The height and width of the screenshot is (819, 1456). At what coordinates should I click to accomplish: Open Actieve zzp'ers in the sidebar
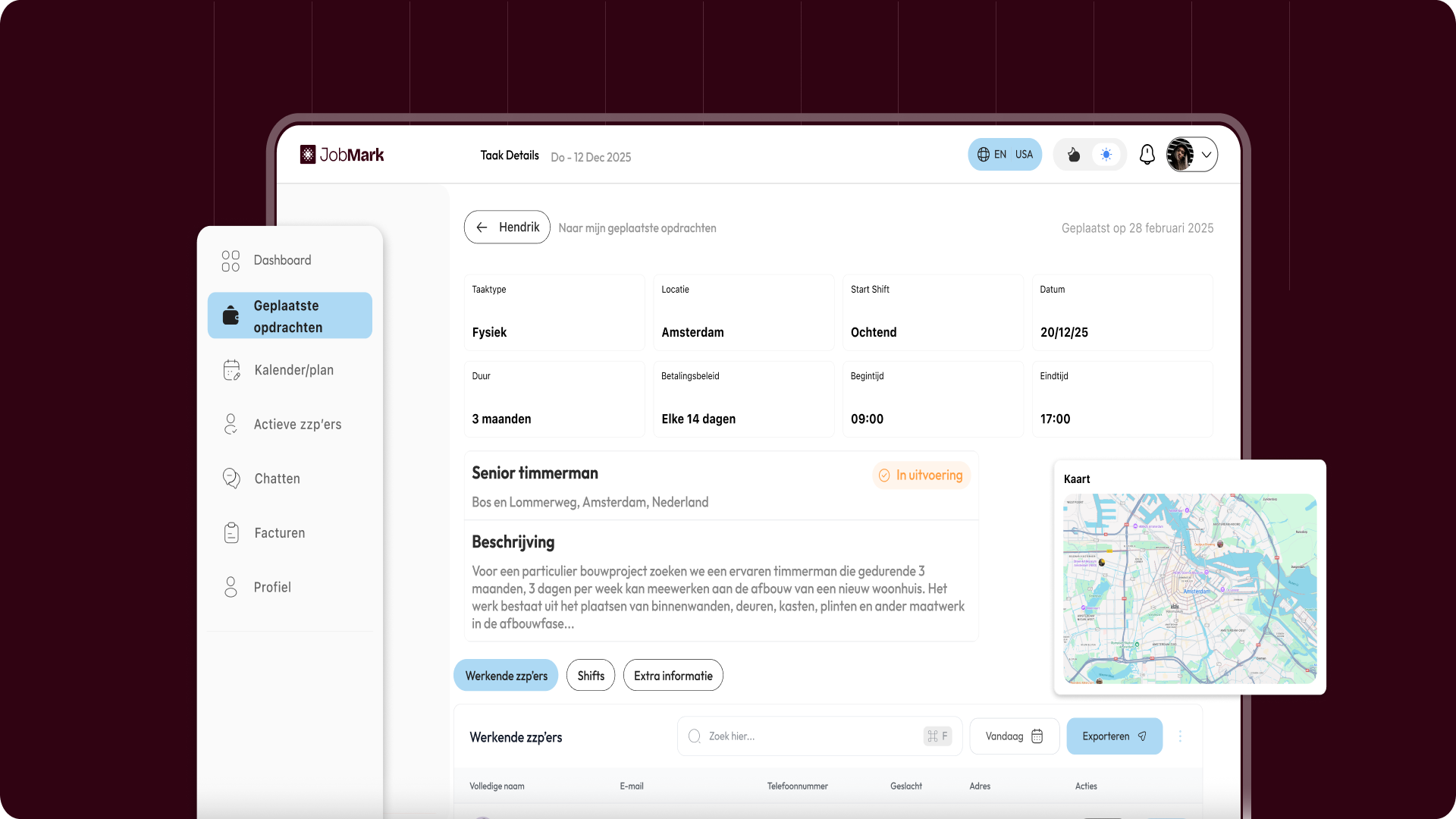[297, 425]
